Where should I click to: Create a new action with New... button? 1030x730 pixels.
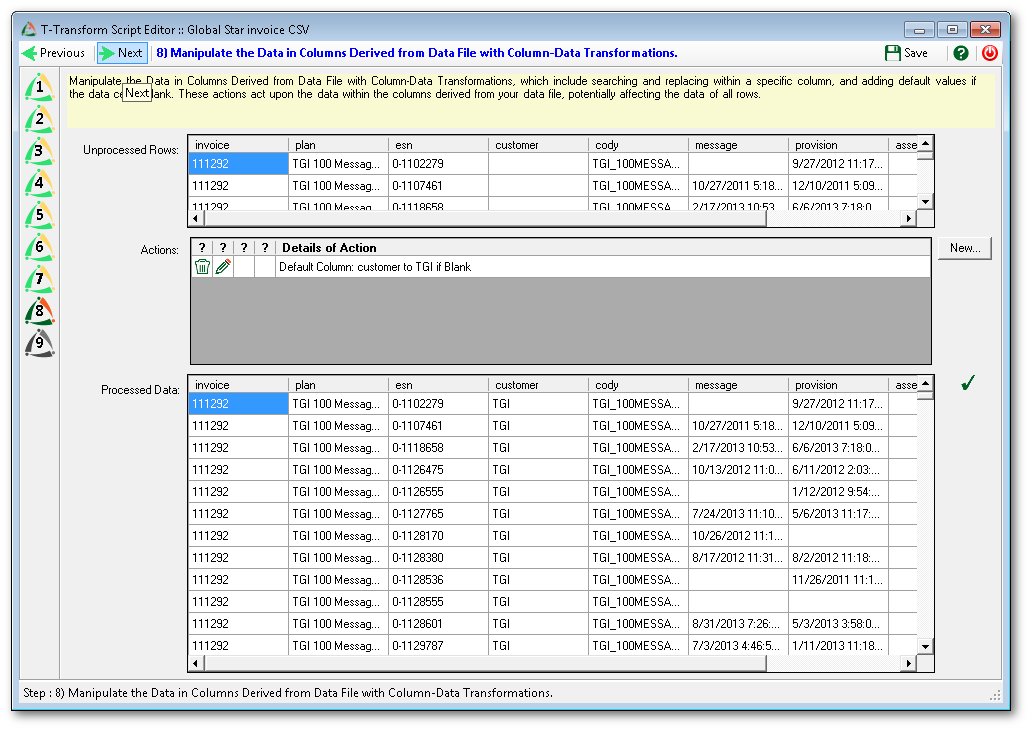pyautogui.click(x=964, y=248)
